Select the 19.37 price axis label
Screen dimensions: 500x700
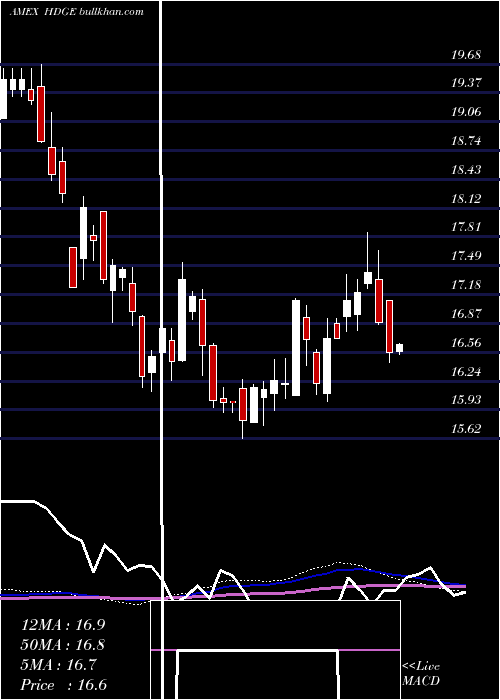coord(466,83)
